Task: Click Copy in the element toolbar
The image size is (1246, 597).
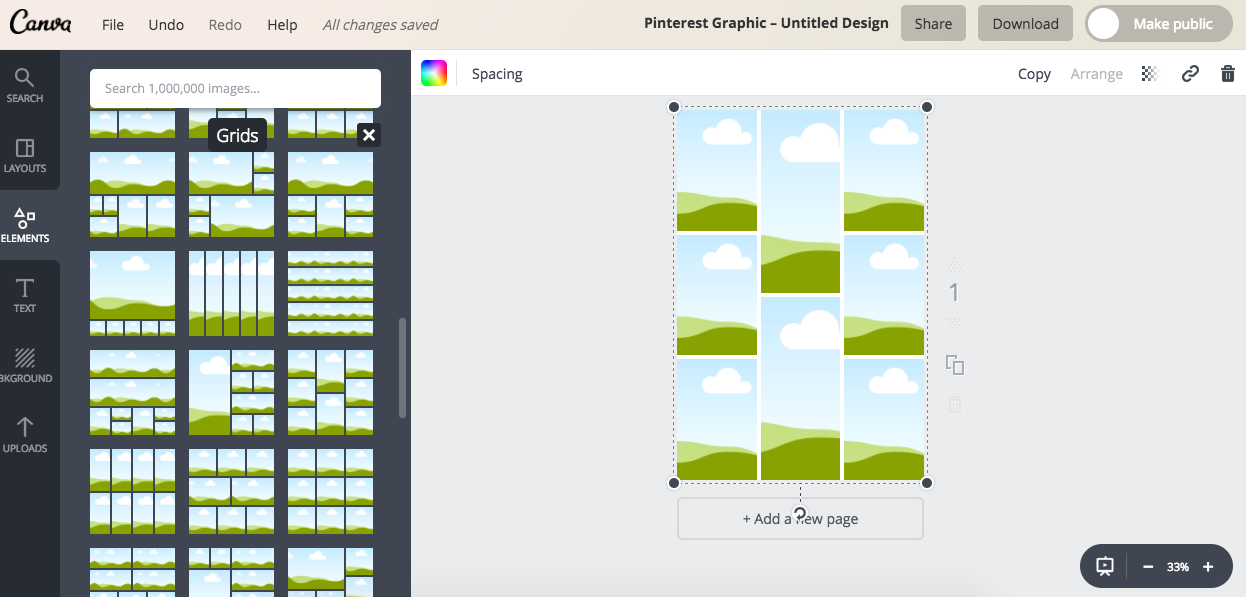Action: click(x=1034, y=74)
